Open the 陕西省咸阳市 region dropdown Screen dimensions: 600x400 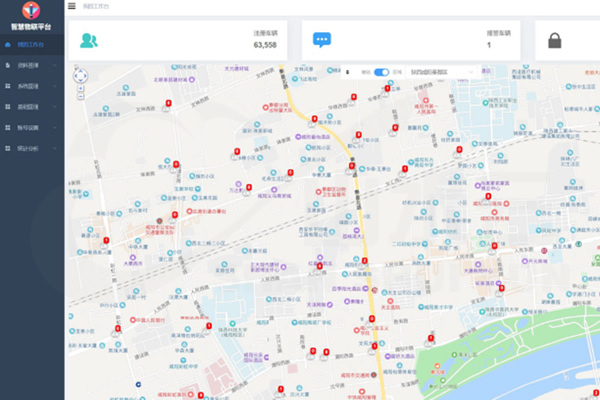tap(440, 72)
